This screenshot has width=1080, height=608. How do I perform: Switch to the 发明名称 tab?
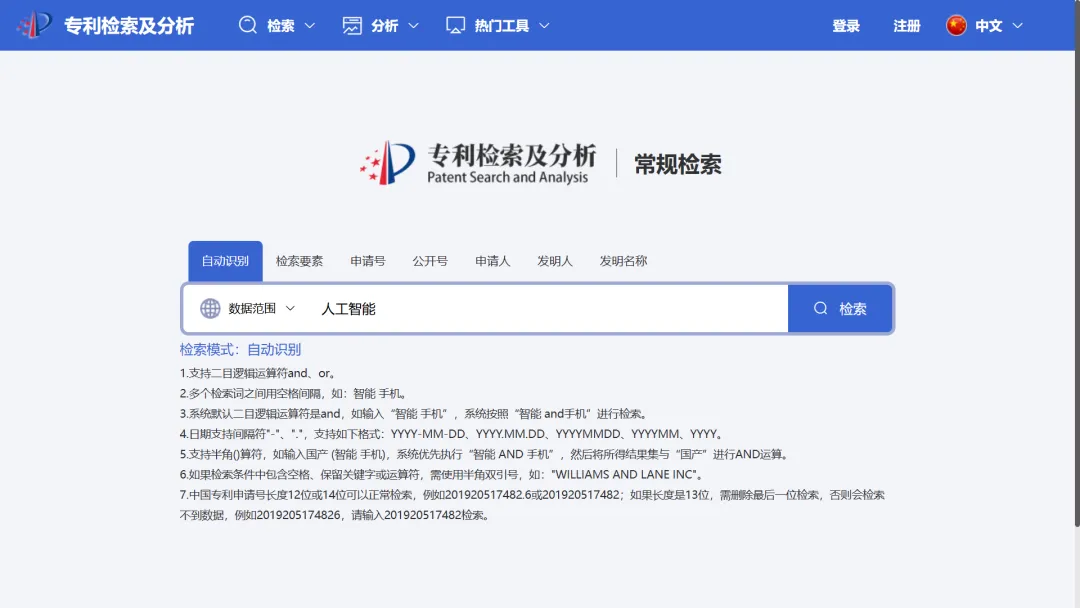pyautogui.click(x=623, y=261)
